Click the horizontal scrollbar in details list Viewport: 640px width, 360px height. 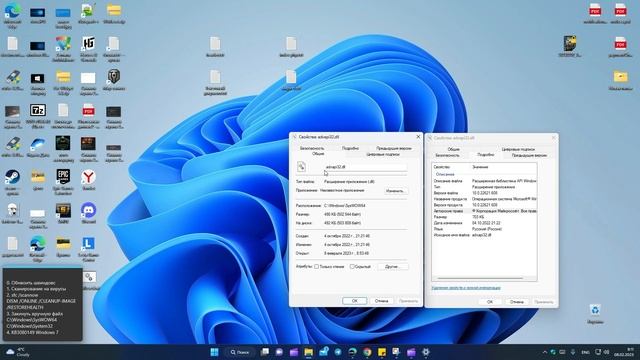point(480,278)
